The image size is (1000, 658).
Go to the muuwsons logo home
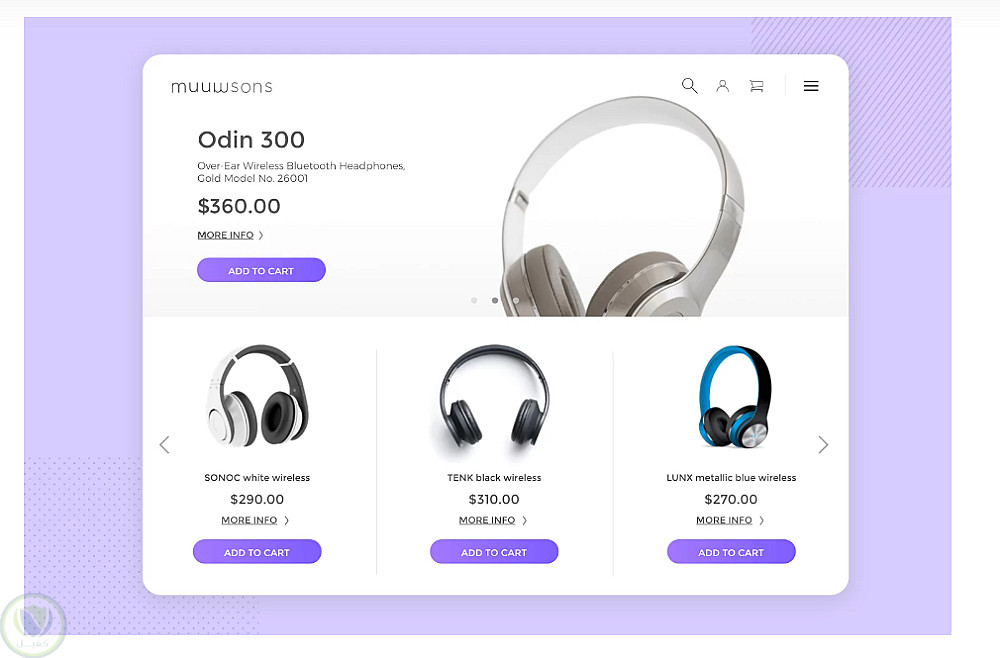click(221, 87)
